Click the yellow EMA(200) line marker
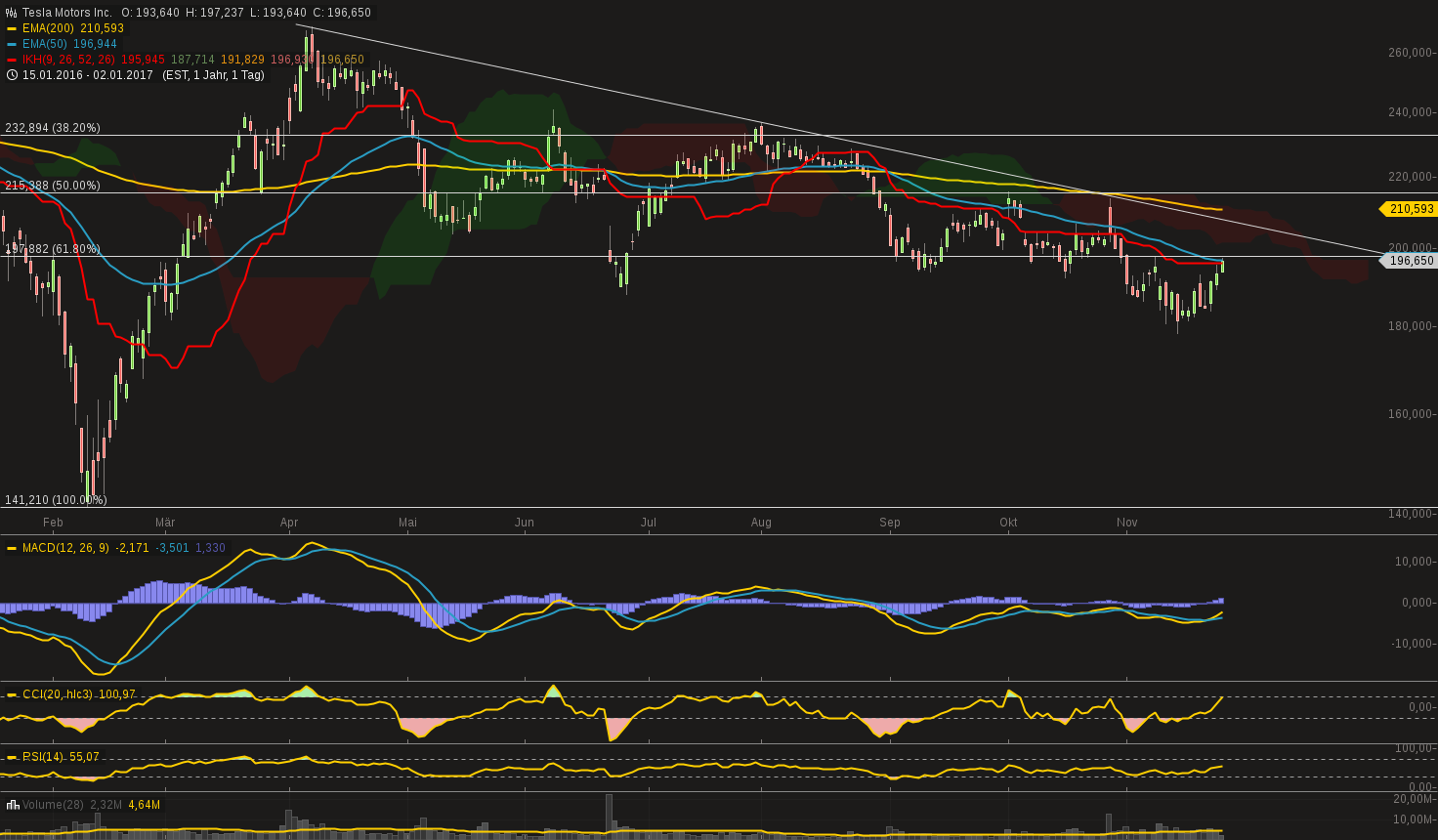This screenshot has height=840, width=1438. tap(14, 29)
